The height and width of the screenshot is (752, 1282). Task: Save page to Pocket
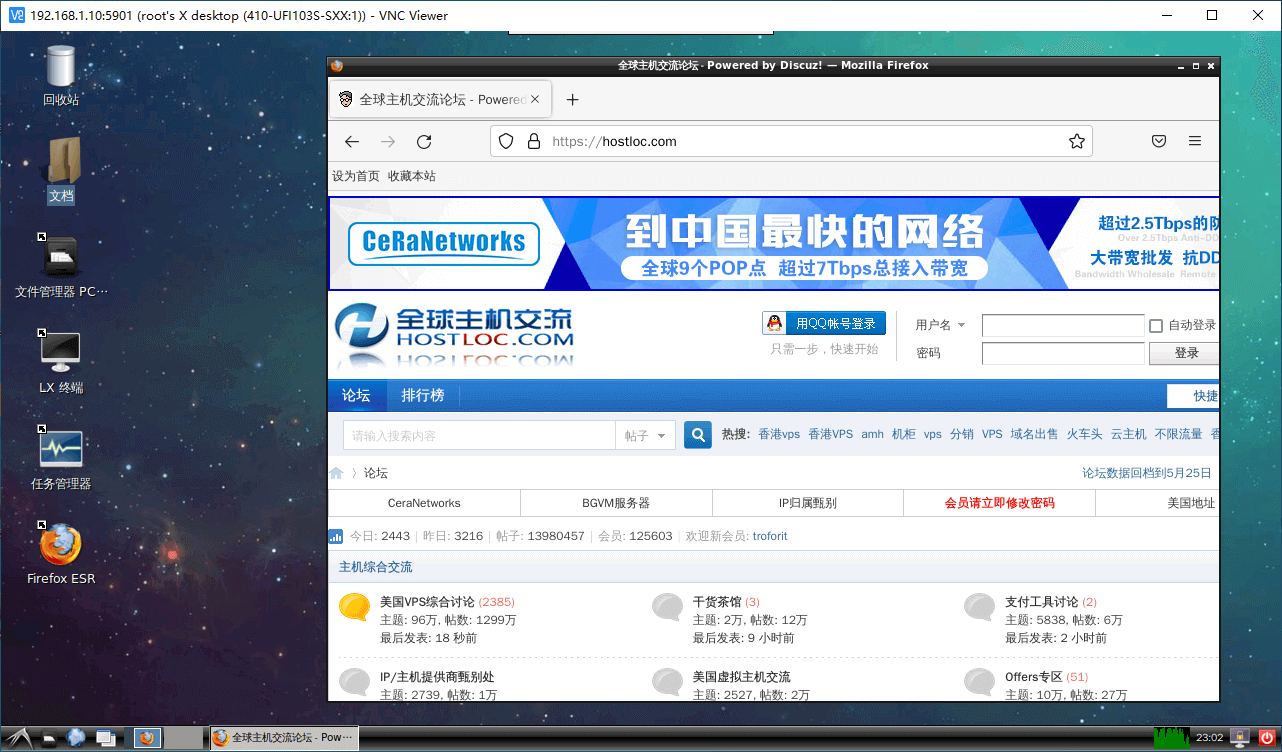[1159, 142]
